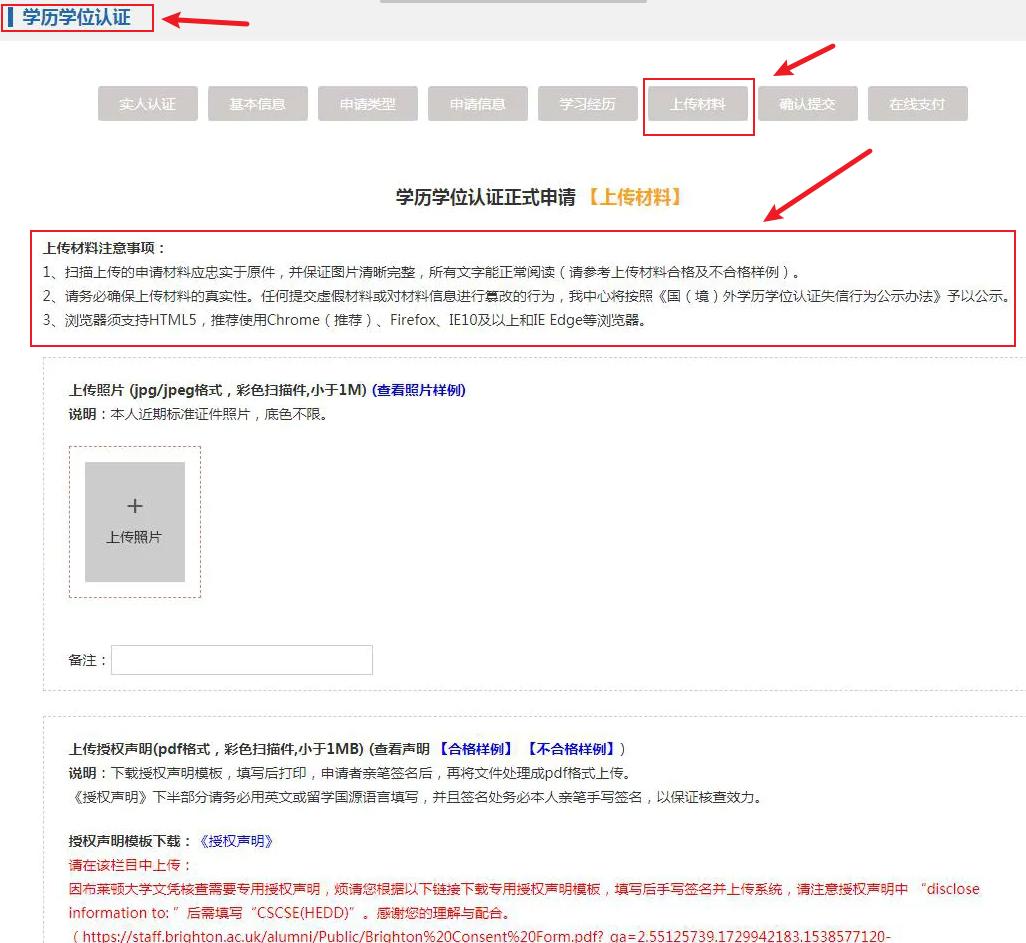This screenshot has height=943, width=1026.
Task: Select the highlighted 上传材料 step
Action: [698, 103]
